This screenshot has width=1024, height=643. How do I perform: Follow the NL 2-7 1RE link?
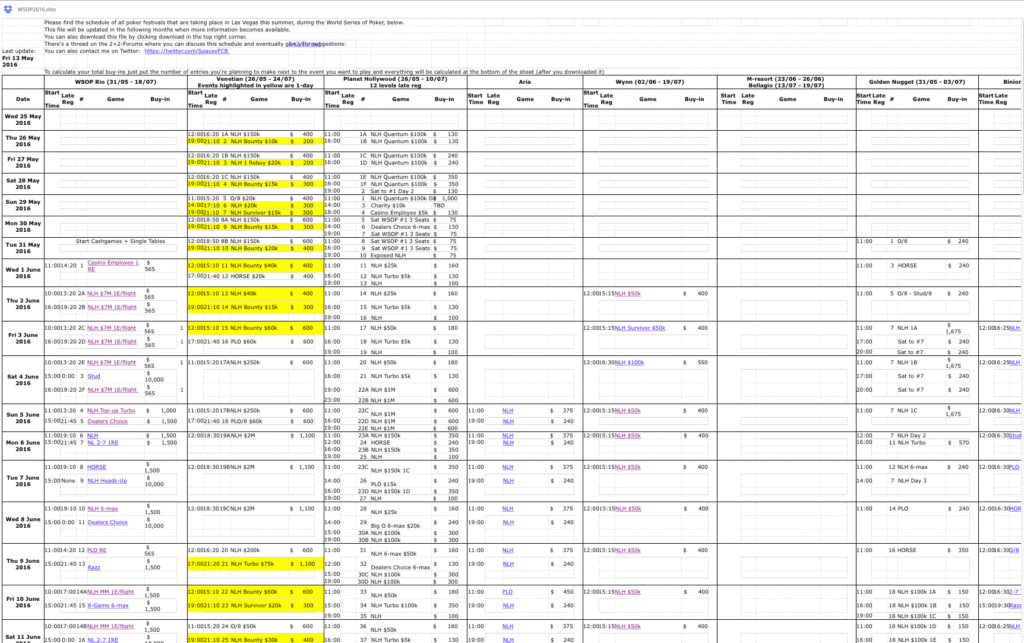point(104,638)
